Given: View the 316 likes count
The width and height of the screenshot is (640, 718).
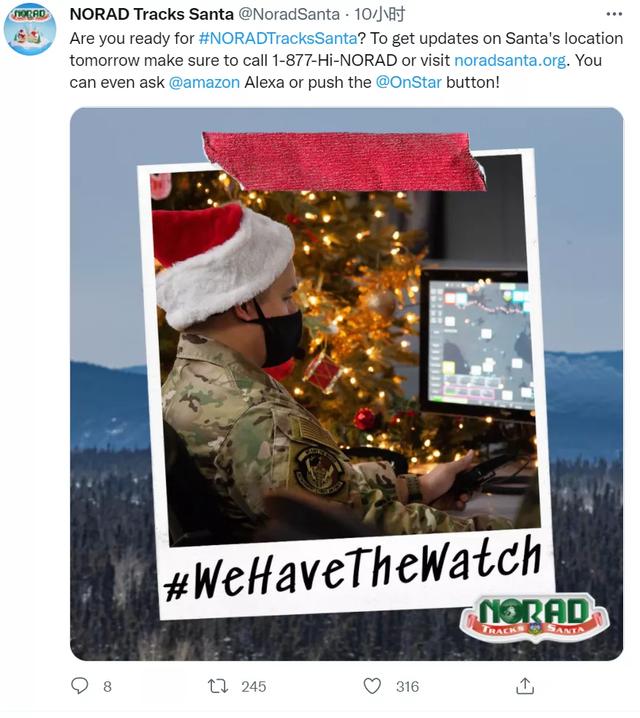Looking at the screenshot, I should point(407,686).
